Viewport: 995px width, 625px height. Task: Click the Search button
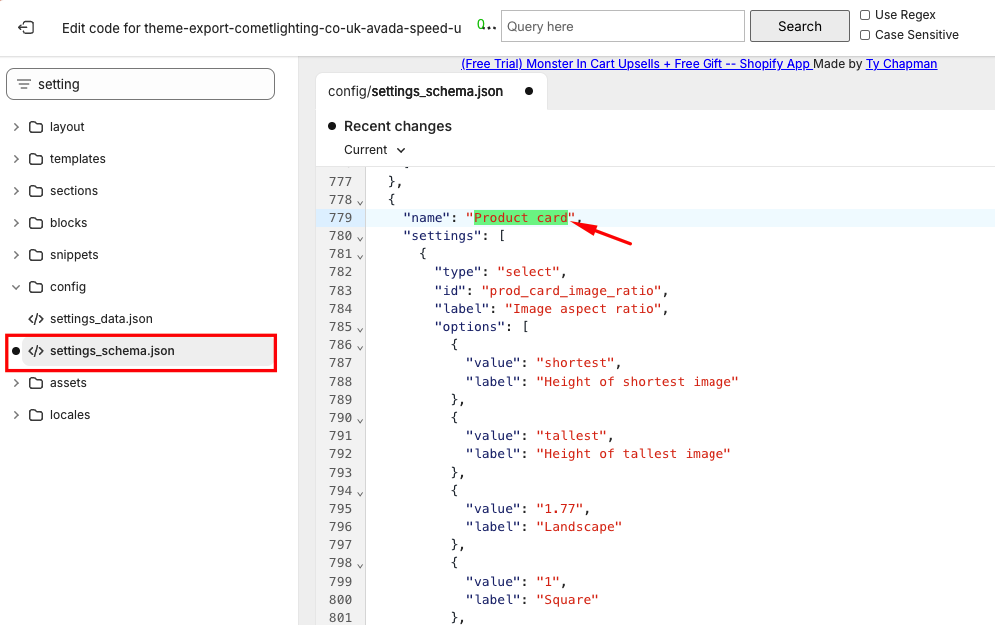click(800, 26)
